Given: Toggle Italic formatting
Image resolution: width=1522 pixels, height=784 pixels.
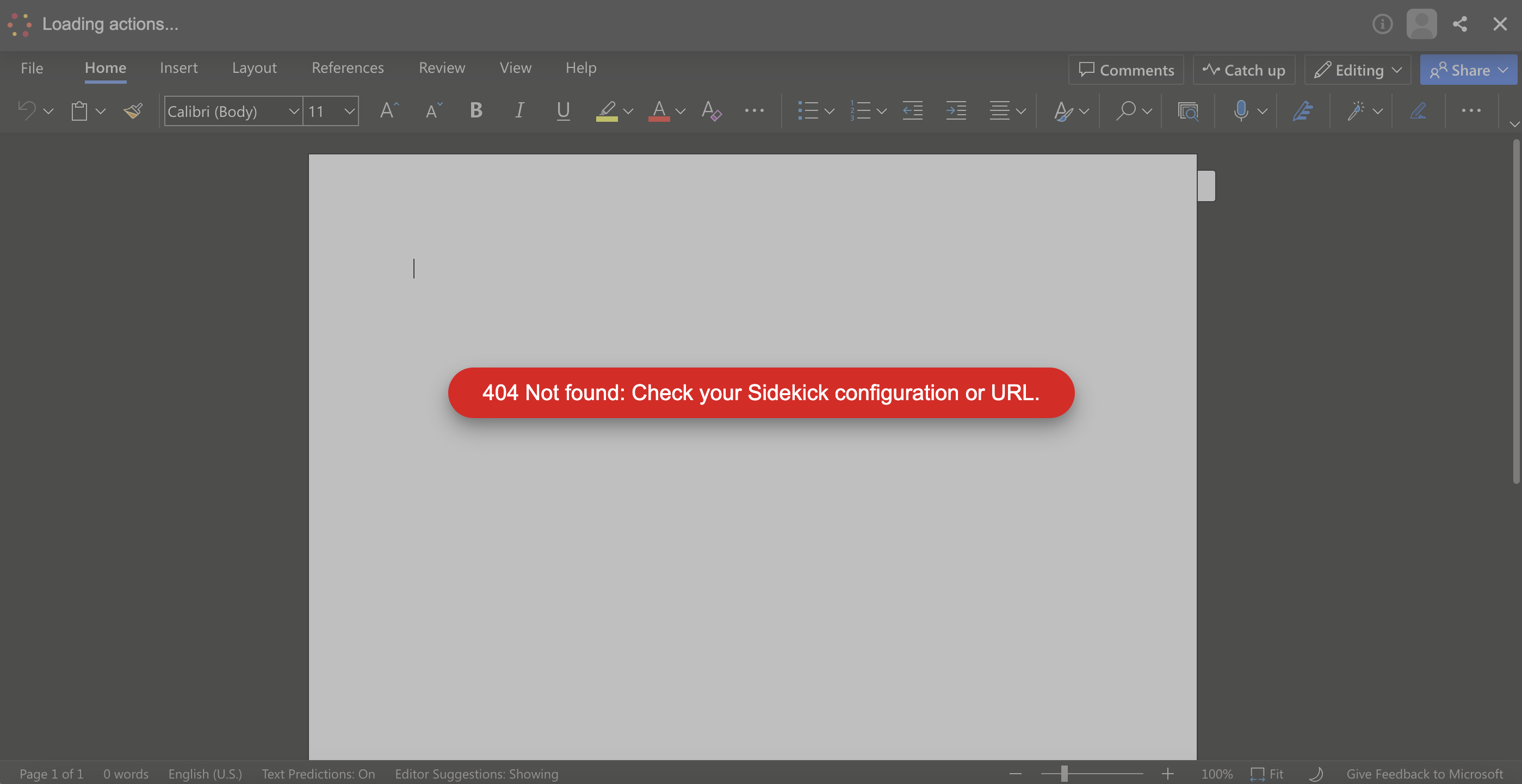Looking at the screenshot, I should point(519,111).
